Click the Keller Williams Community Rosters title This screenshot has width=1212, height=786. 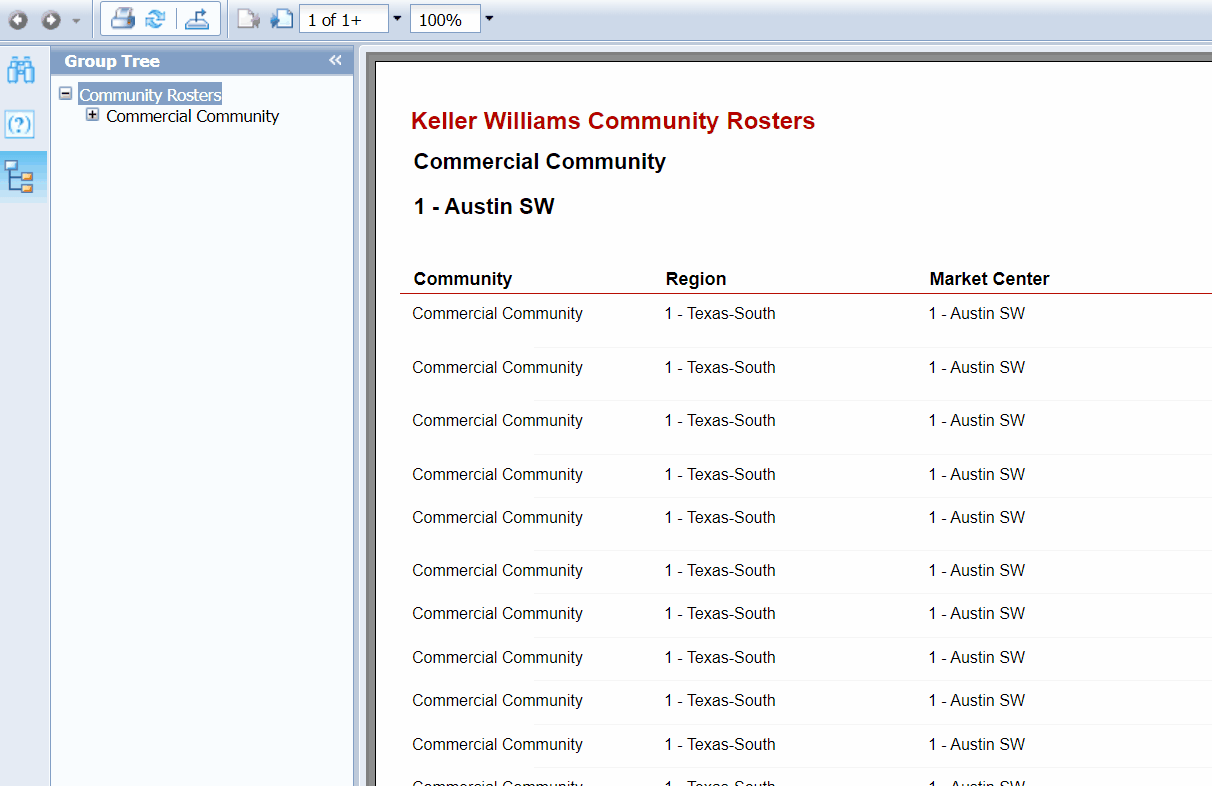pyautogui.click(x=613, y=121)
